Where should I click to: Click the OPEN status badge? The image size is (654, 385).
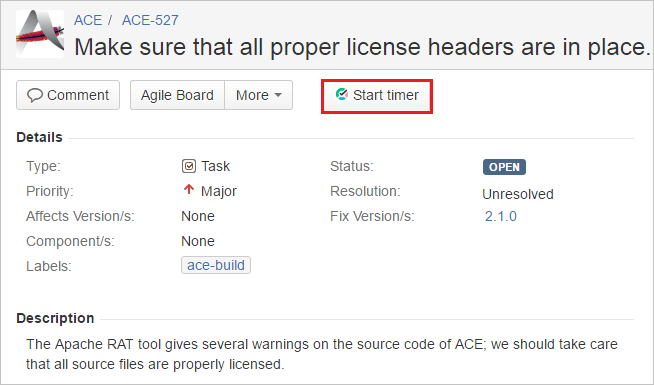click(504, 167)
